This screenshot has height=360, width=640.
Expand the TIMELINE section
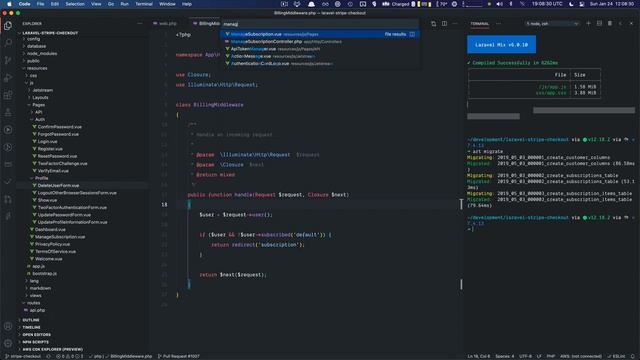[x=31, y=327]
